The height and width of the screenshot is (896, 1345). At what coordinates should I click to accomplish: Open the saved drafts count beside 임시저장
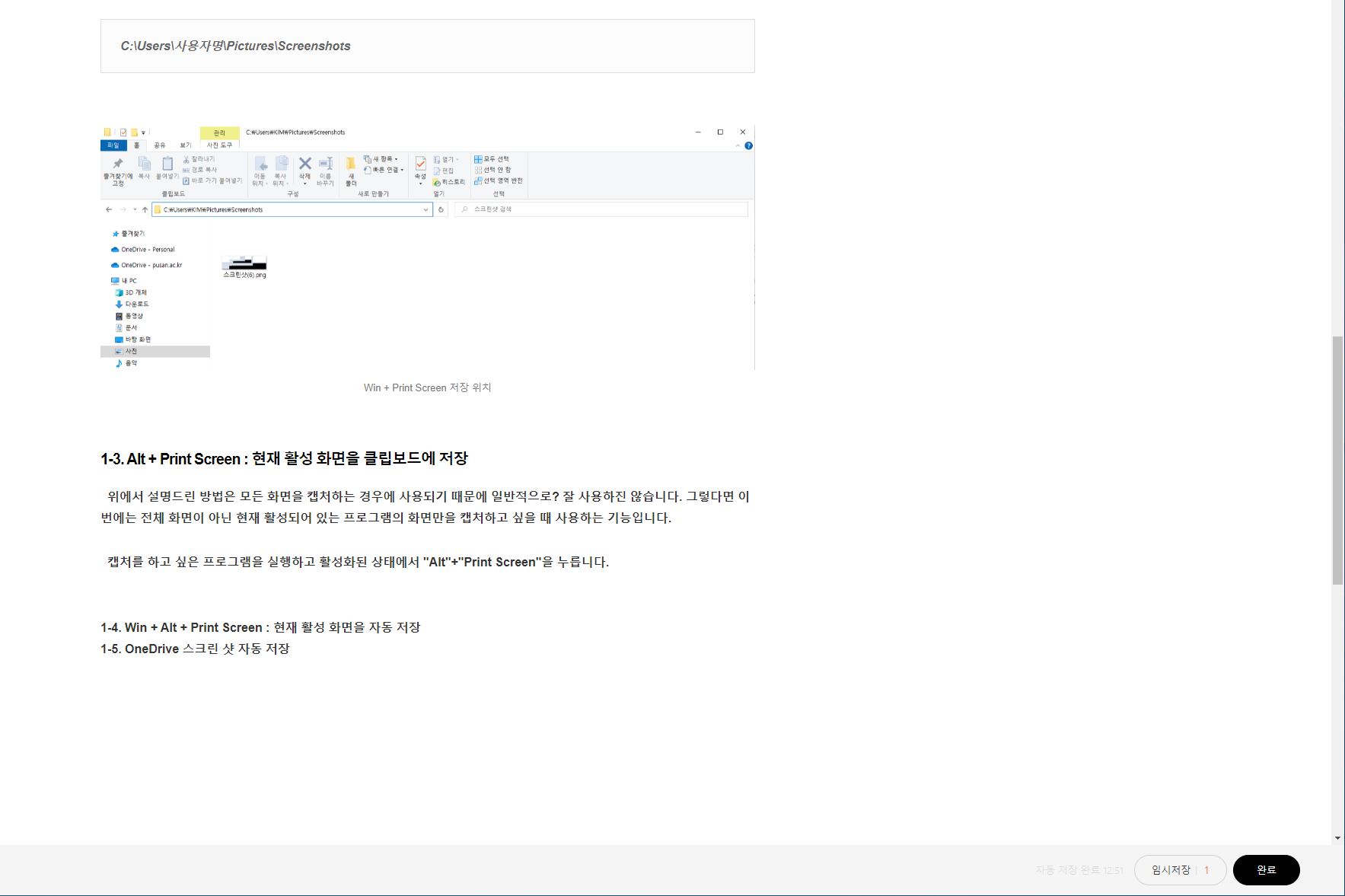[x=1206, y=870]
